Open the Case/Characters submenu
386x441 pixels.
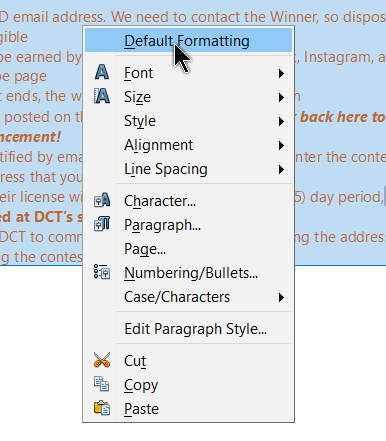[188, 297]
